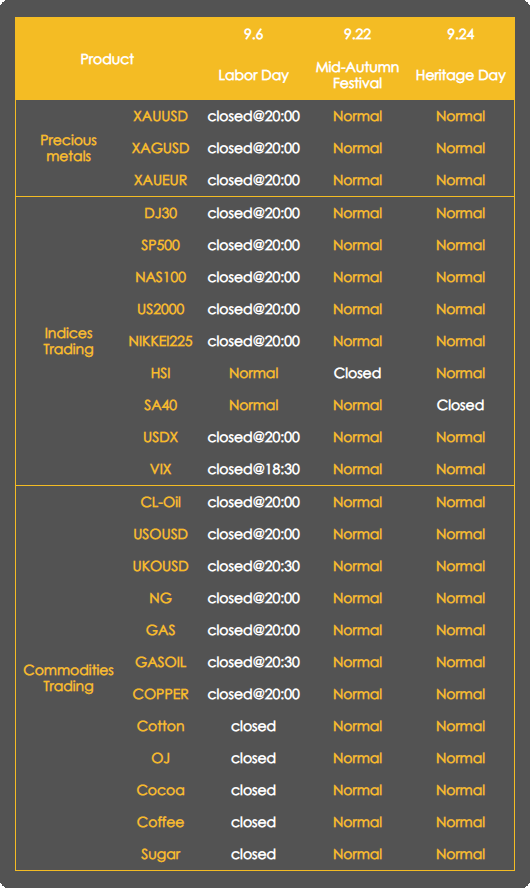Screen dimensions: 530x888
Task: Click the Heritage Day header
Action: point(460,55)
